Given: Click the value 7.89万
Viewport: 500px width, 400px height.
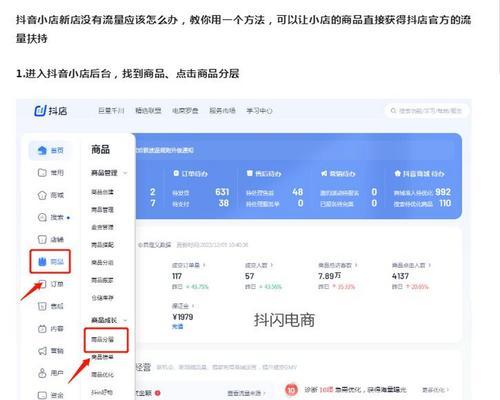Looking at the screenshot, I should click(x=329, y=276).
